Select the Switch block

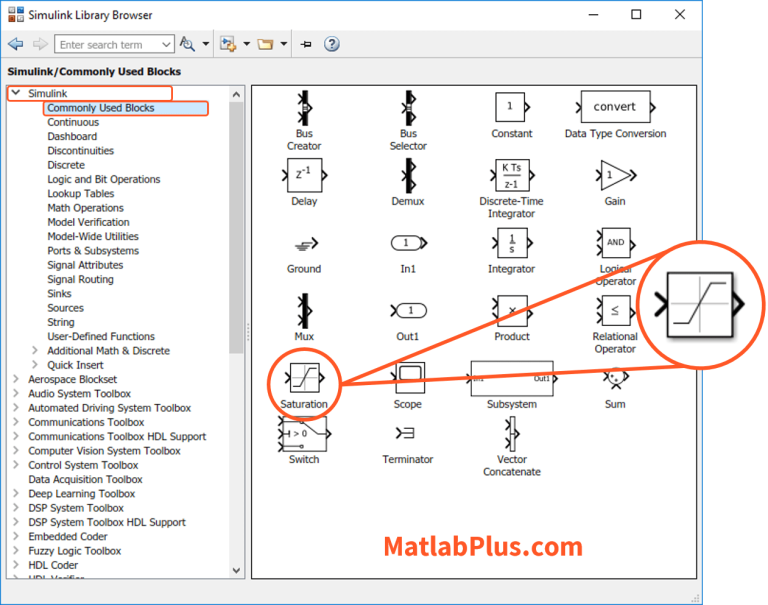pos(304,434)
